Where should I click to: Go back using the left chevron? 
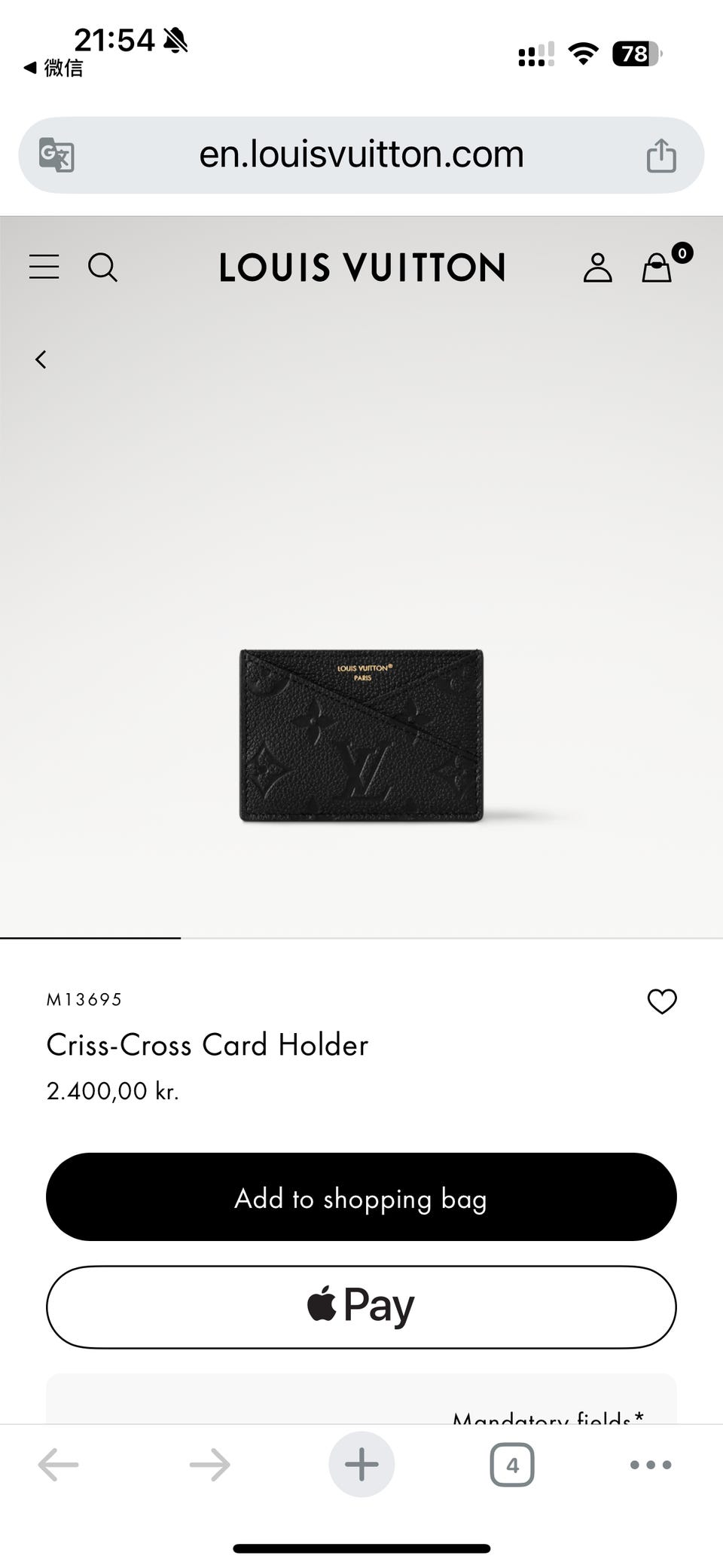click(41, 359)
